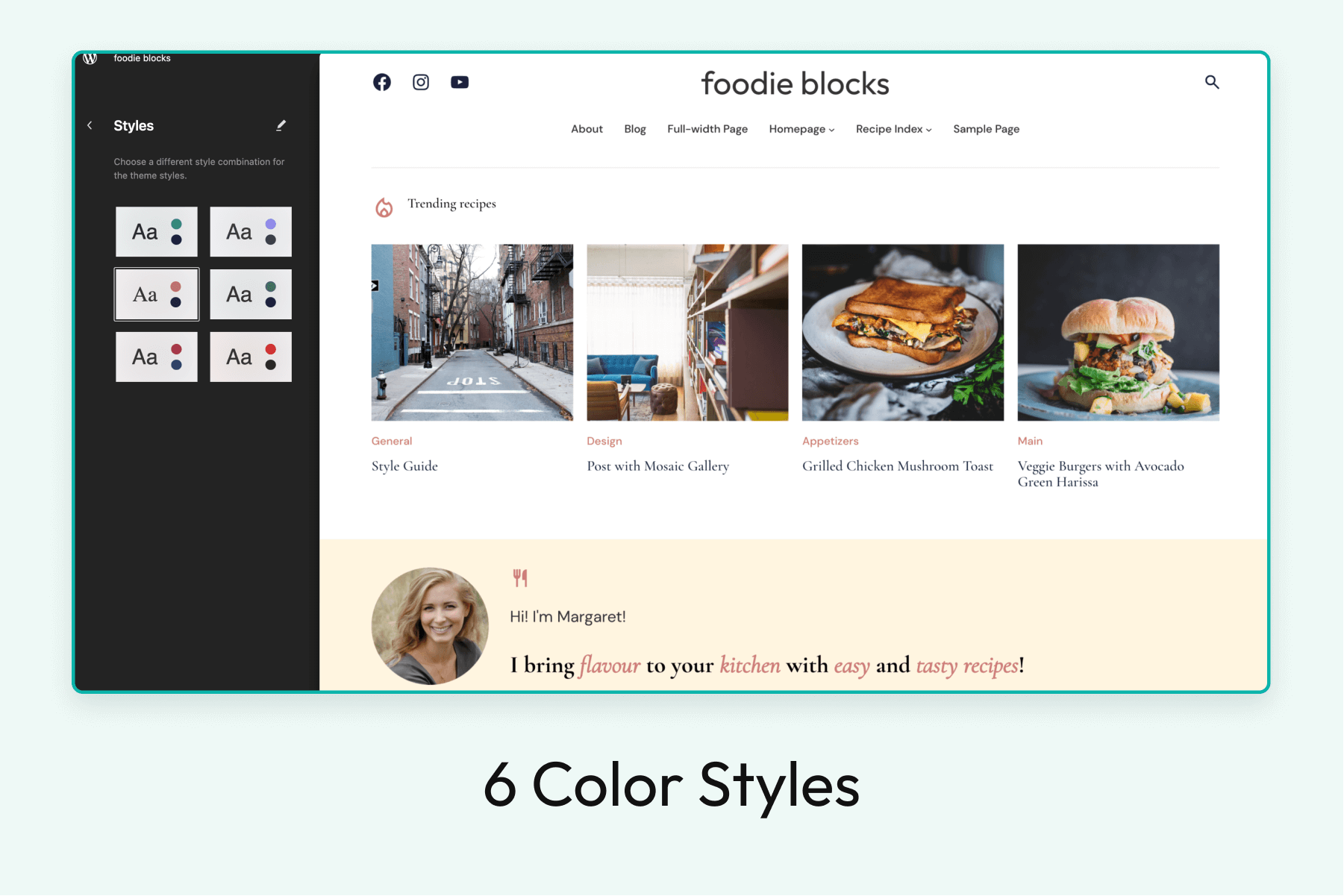
Task: Open the About menu item
Action: [587, 129]
